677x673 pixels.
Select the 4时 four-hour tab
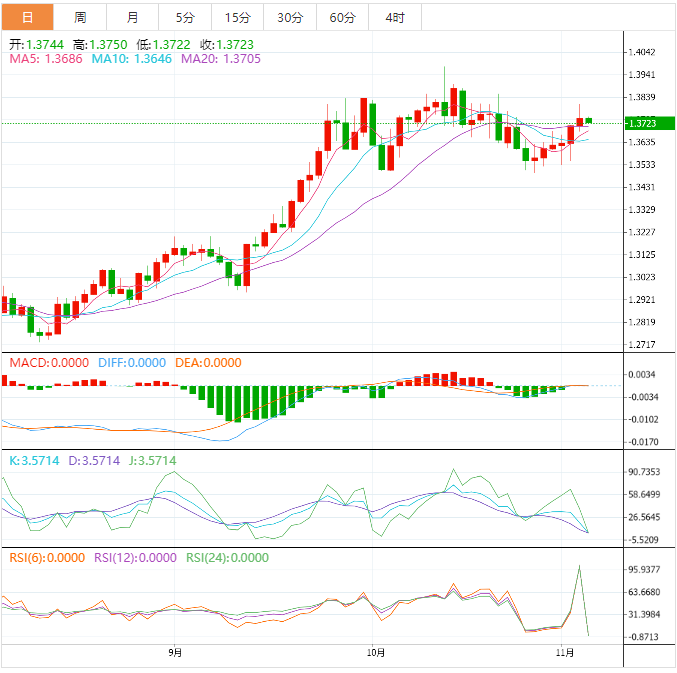(x=394, y=17)
